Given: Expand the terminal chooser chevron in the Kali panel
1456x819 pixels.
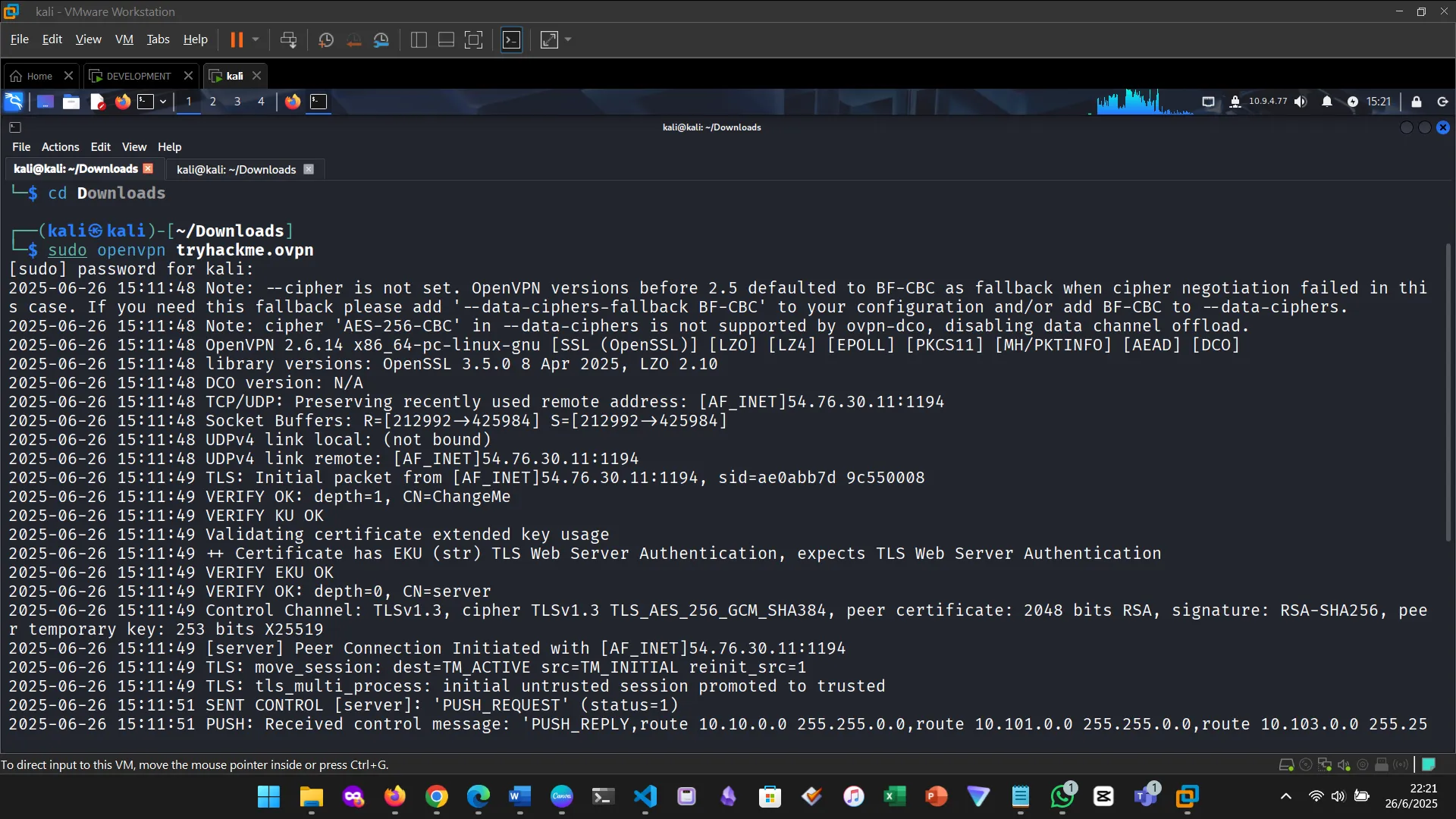Looking at the screenshot, I should coord(163,101).
